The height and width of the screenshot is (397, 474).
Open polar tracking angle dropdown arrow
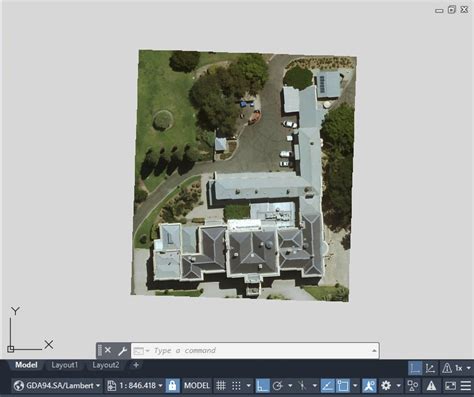(x=290, y=386)
